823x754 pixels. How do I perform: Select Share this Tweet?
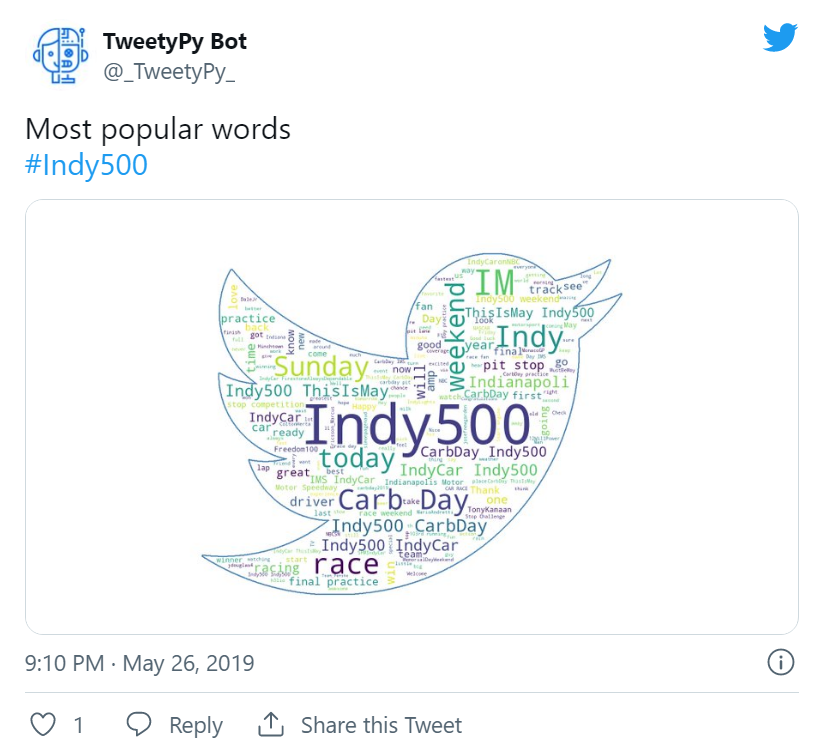coord(381,725)
